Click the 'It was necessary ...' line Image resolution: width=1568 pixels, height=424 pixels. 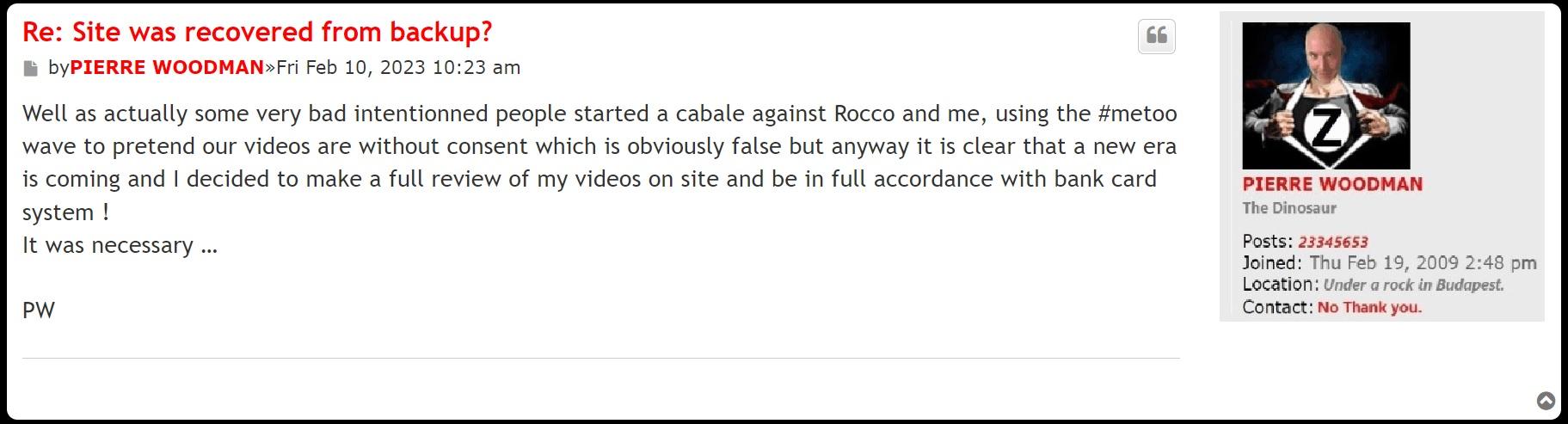120,246
